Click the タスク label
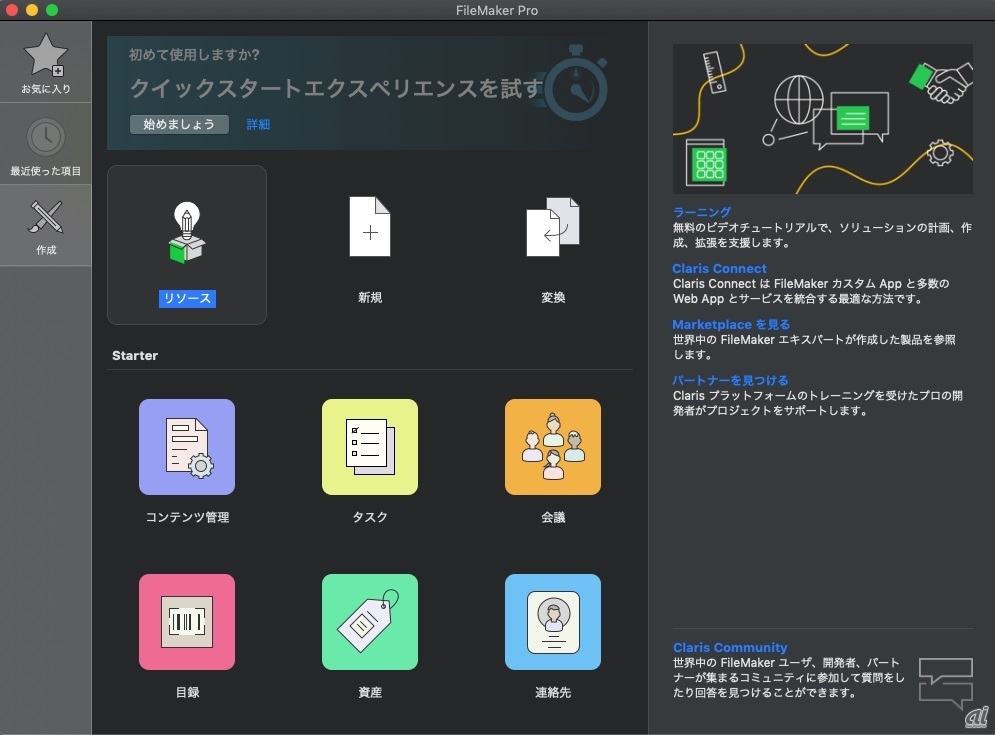The image size is (995, 735). pos(370,517)
